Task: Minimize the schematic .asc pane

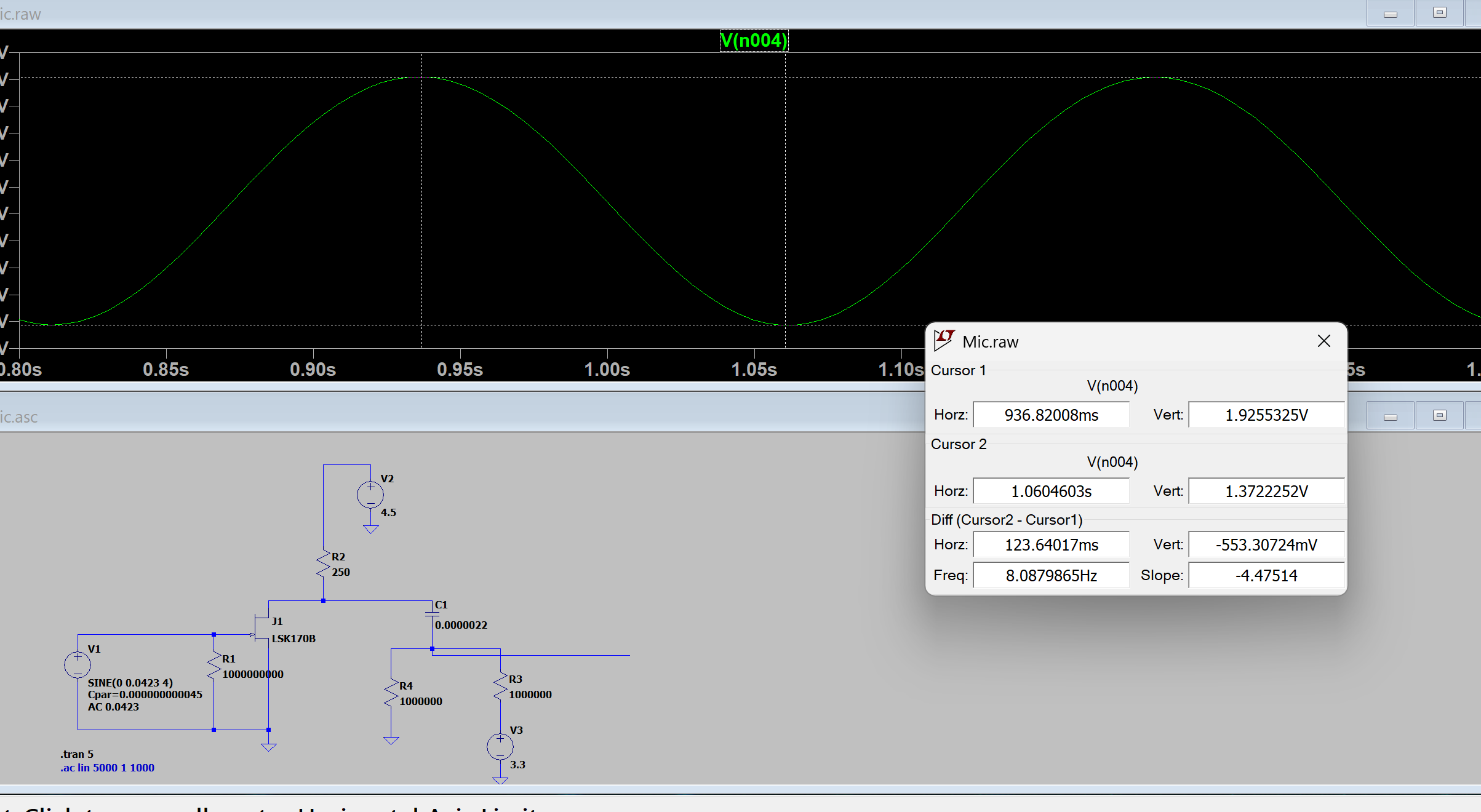Action: coord(1390,416)
